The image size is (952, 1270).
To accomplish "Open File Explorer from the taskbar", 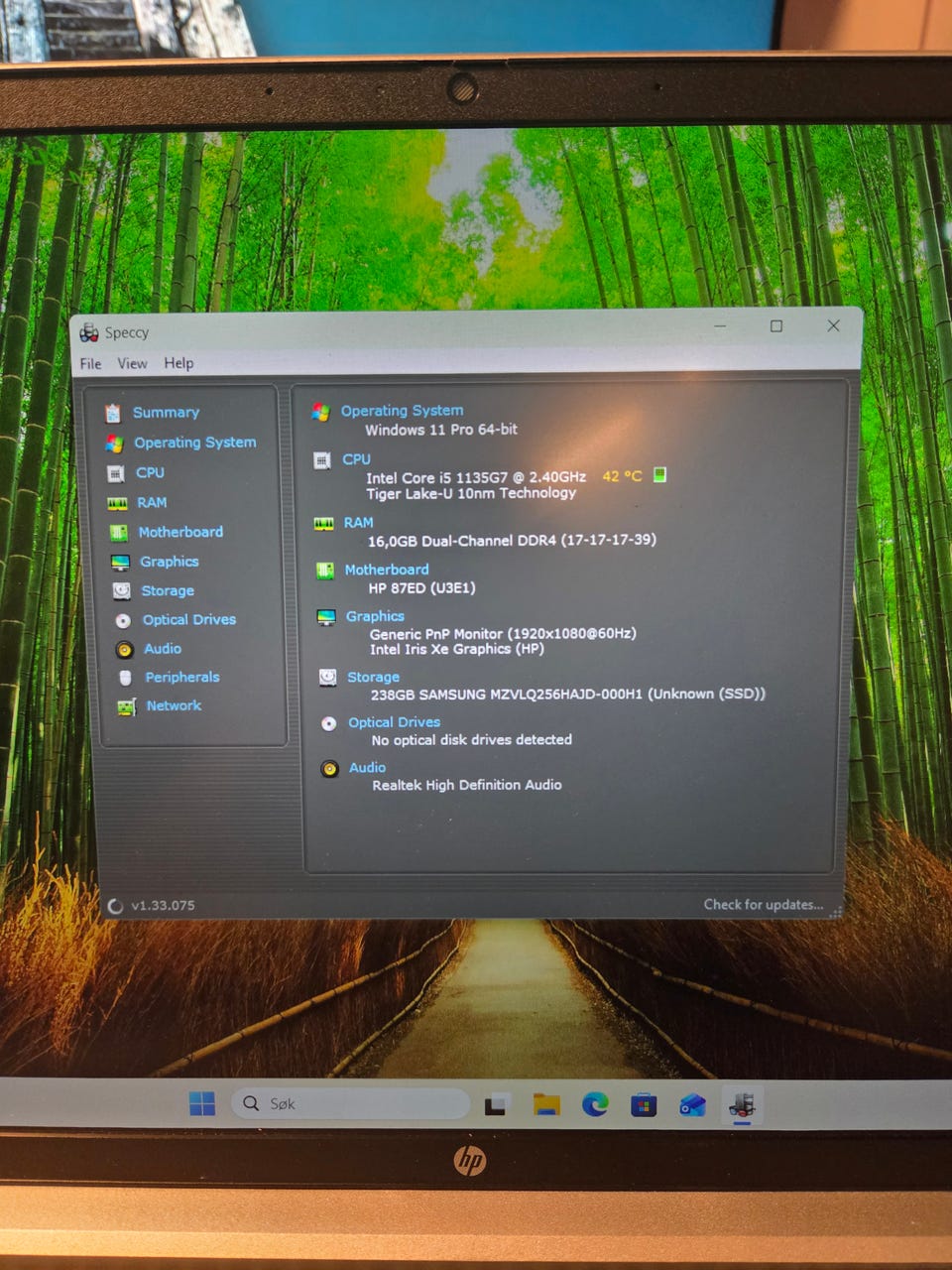I will click(x=546, y=1104).
